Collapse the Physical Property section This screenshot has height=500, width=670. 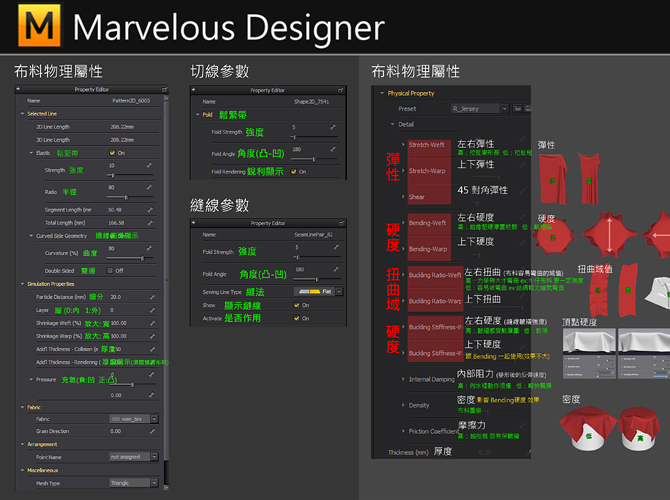382,93
